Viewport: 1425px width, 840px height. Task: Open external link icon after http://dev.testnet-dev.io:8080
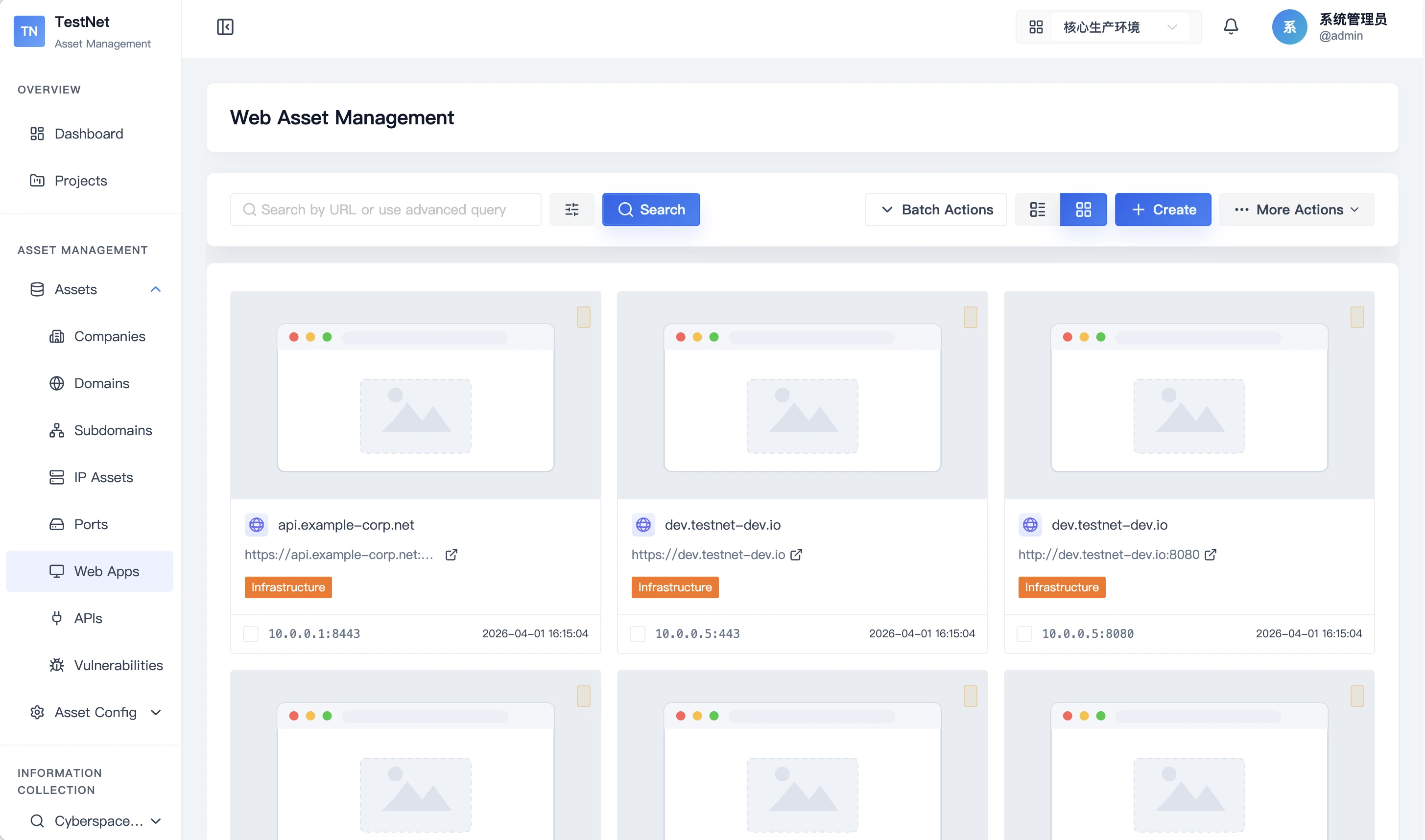click(1211, 555)
